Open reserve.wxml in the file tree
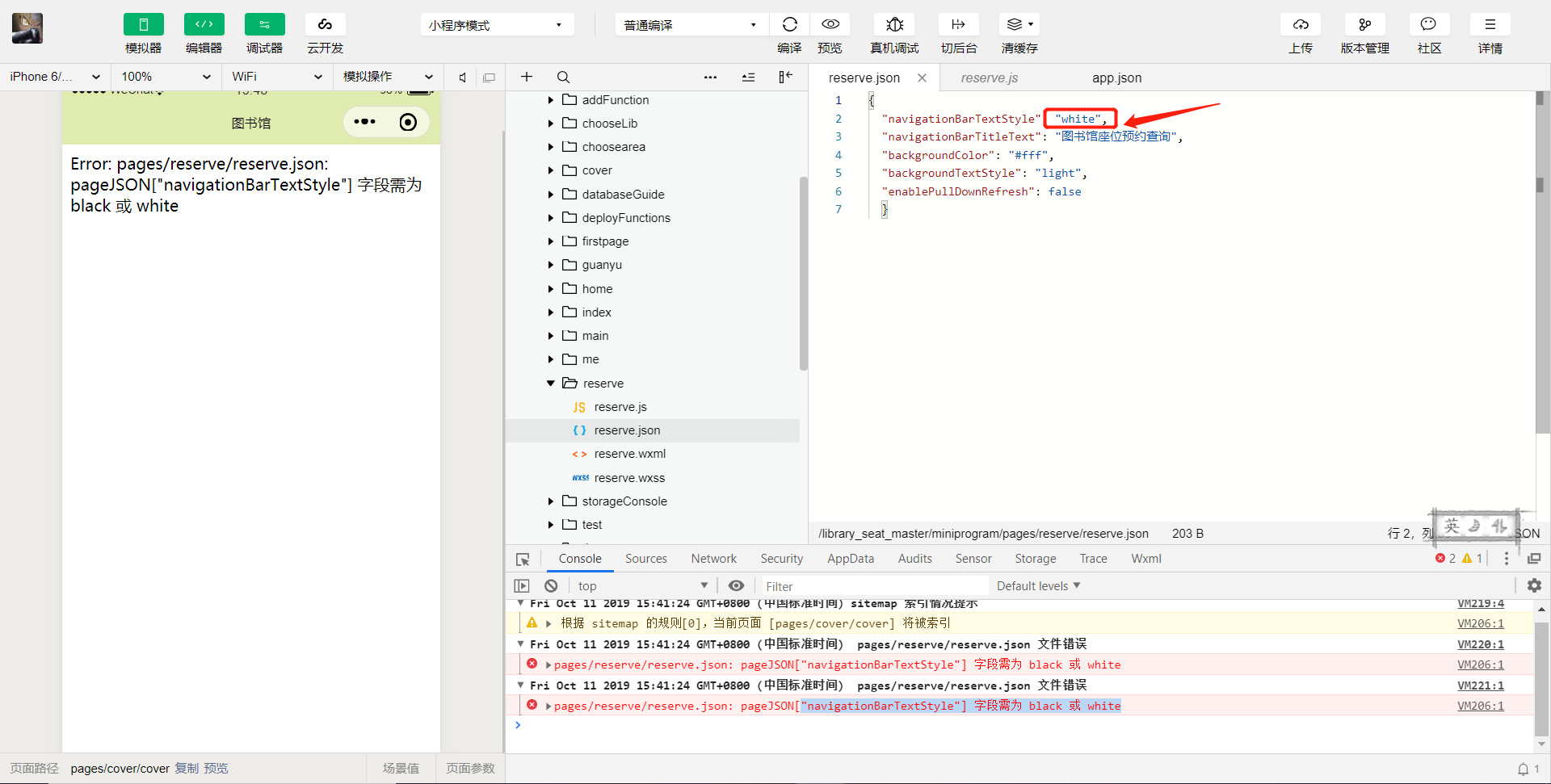 tap(629, 454)
